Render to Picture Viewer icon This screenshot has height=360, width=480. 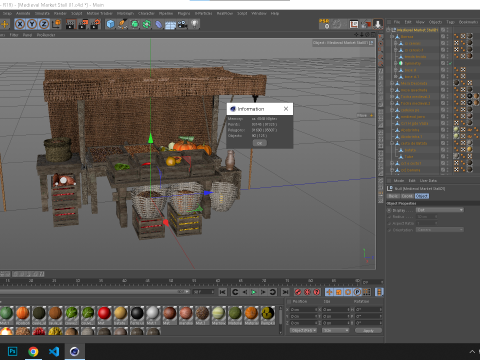pos(83,24)
